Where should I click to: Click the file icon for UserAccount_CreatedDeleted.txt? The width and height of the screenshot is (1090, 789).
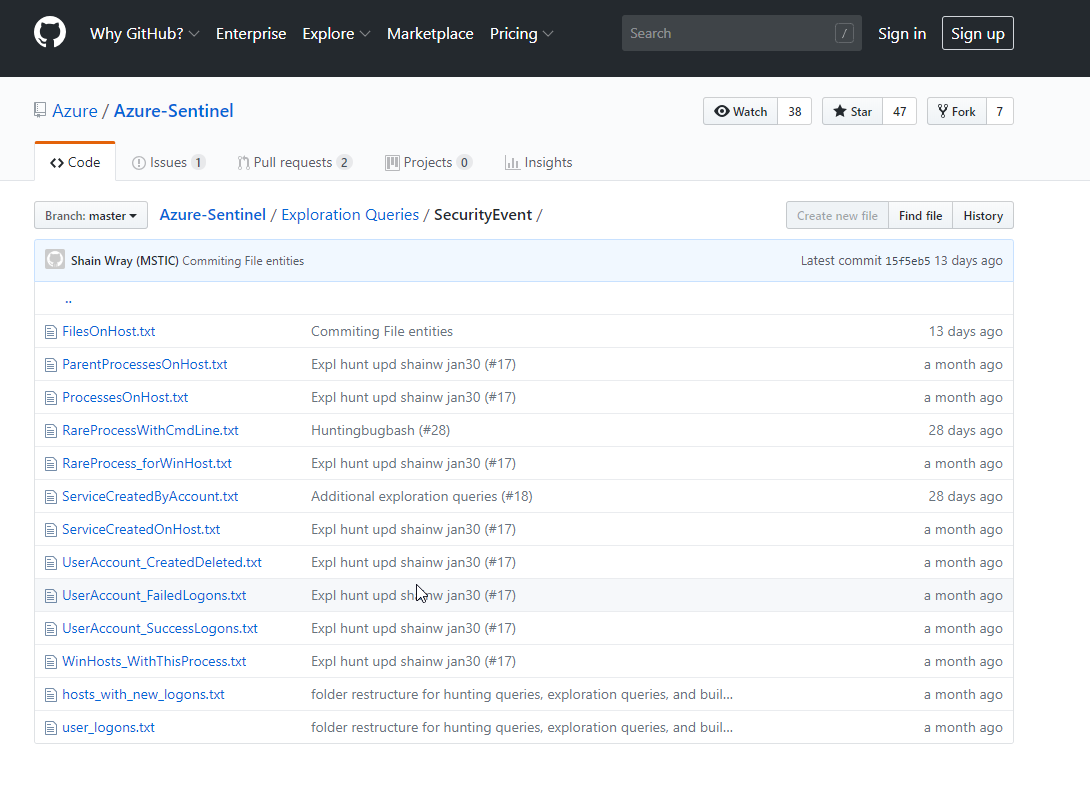[51, 563]
